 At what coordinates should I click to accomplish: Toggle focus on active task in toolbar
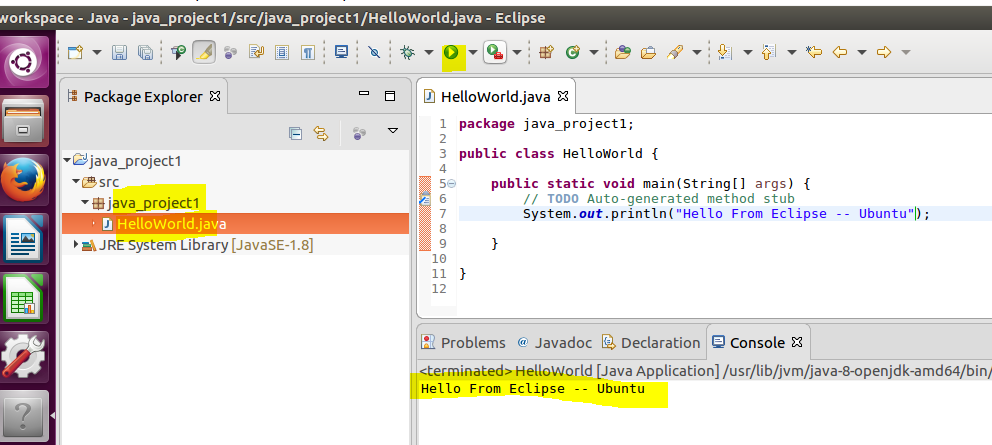(230, 53)
